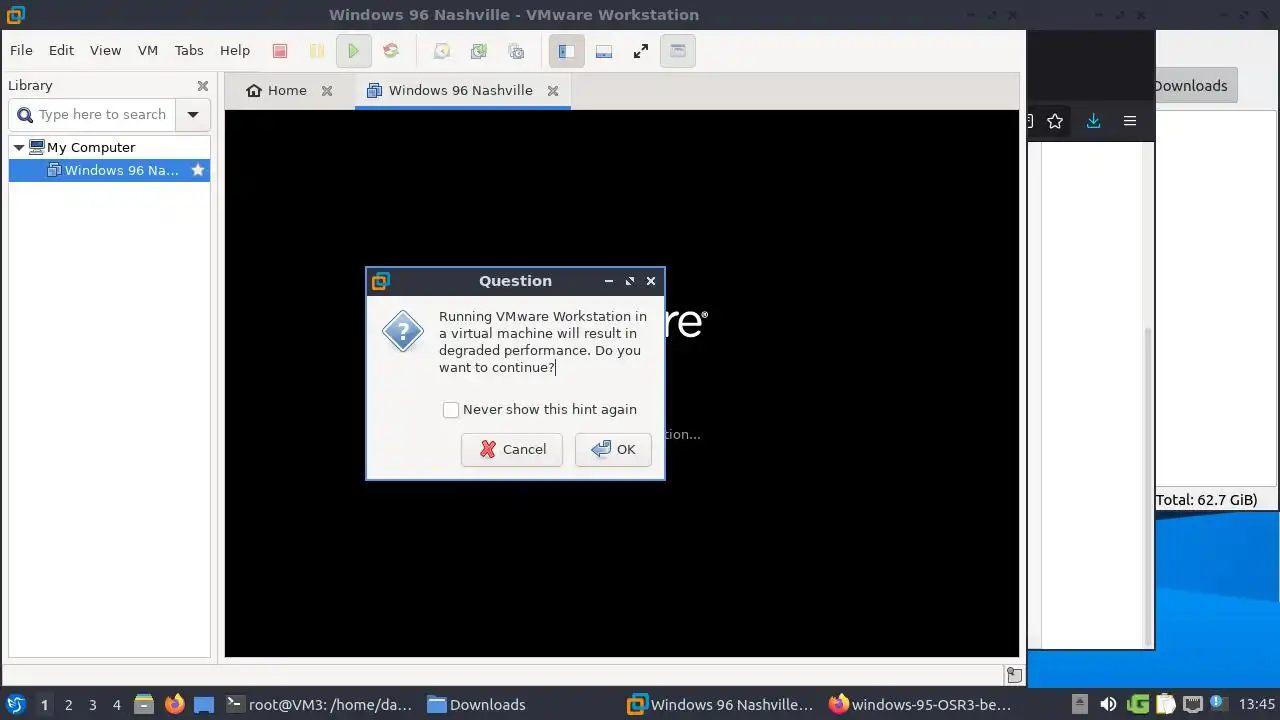Select My Computer in the Library tree
The height and width of the screenshot is (720, 1280).
coord(91,147)
